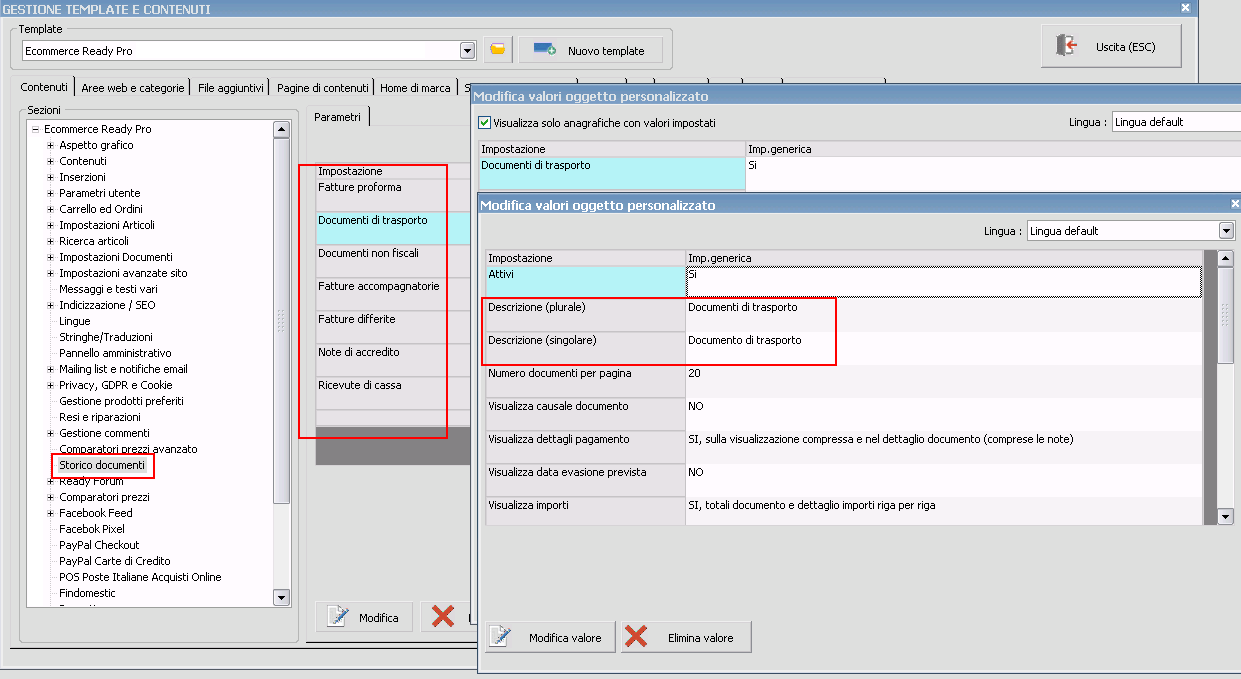Expand the Contenuti tree node

pyautogui.click(x=50, y=161)
